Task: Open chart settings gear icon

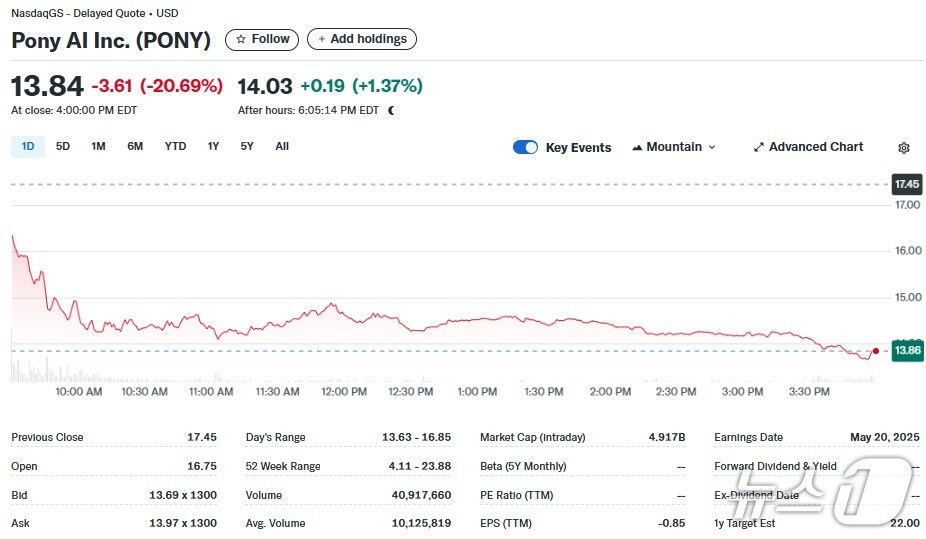Action: pyautogui.click(x=904, y=148)
